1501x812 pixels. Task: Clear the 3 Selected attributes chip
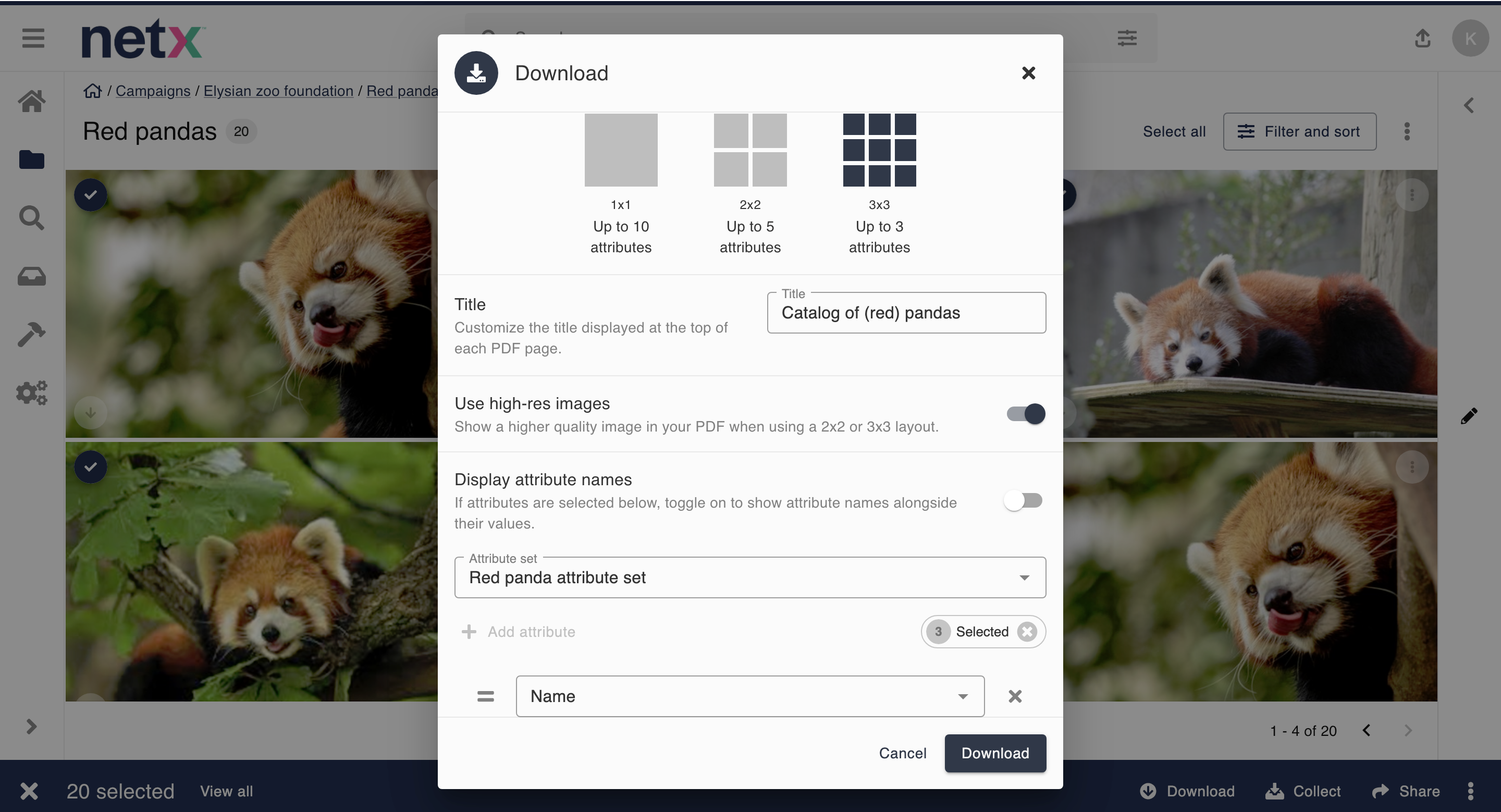1027,632
